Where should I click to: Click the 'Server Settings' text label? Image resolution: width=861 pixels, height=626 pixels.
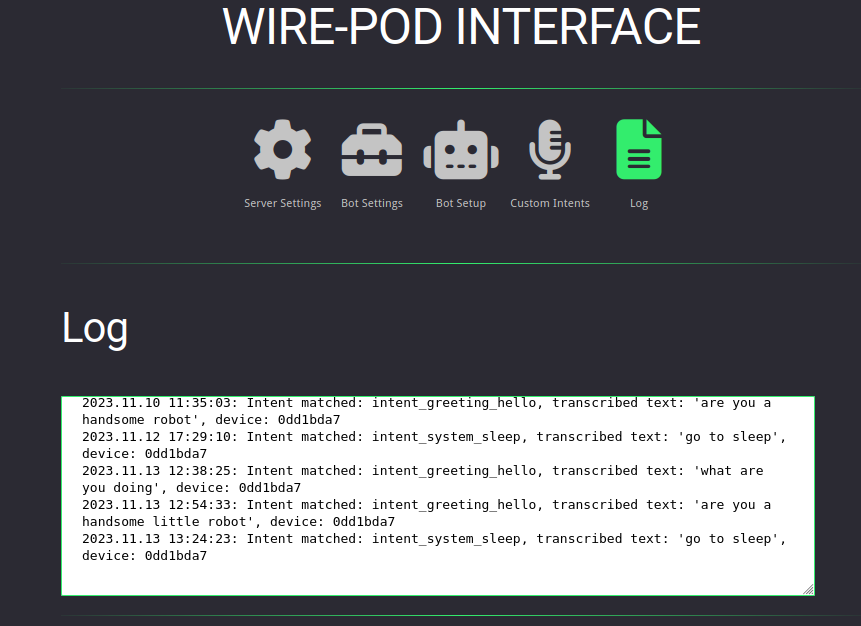click(x=282, y=203)
